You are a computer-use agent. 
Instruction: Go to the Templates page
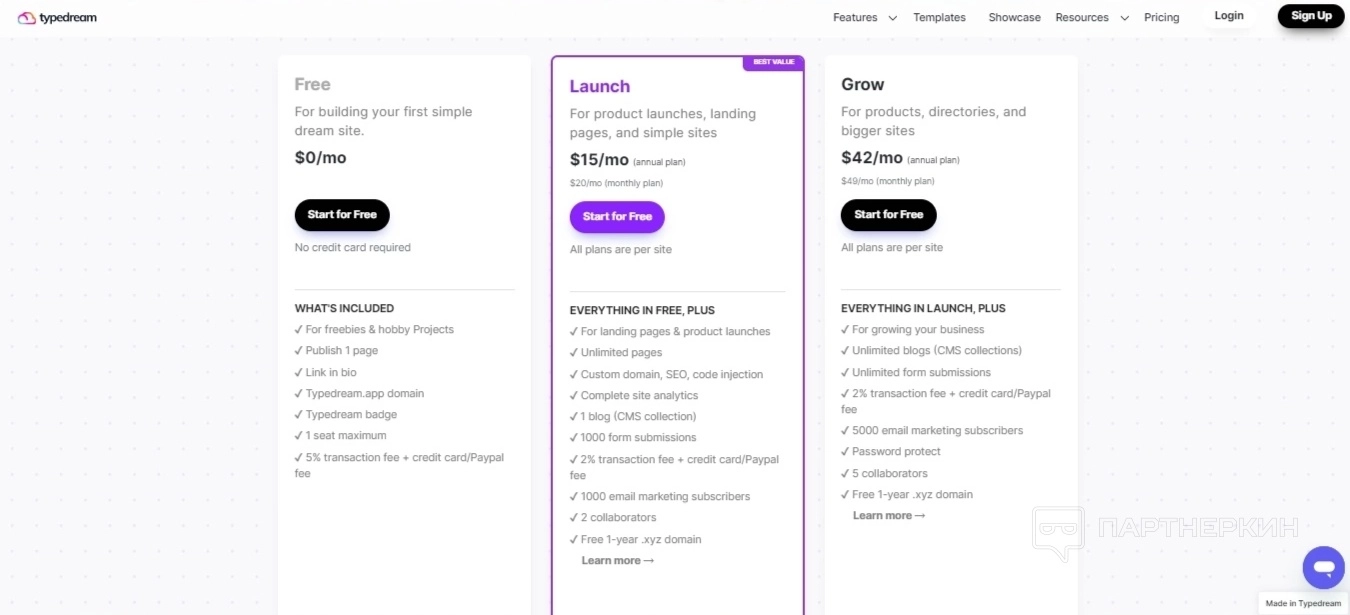click(939, 17)
